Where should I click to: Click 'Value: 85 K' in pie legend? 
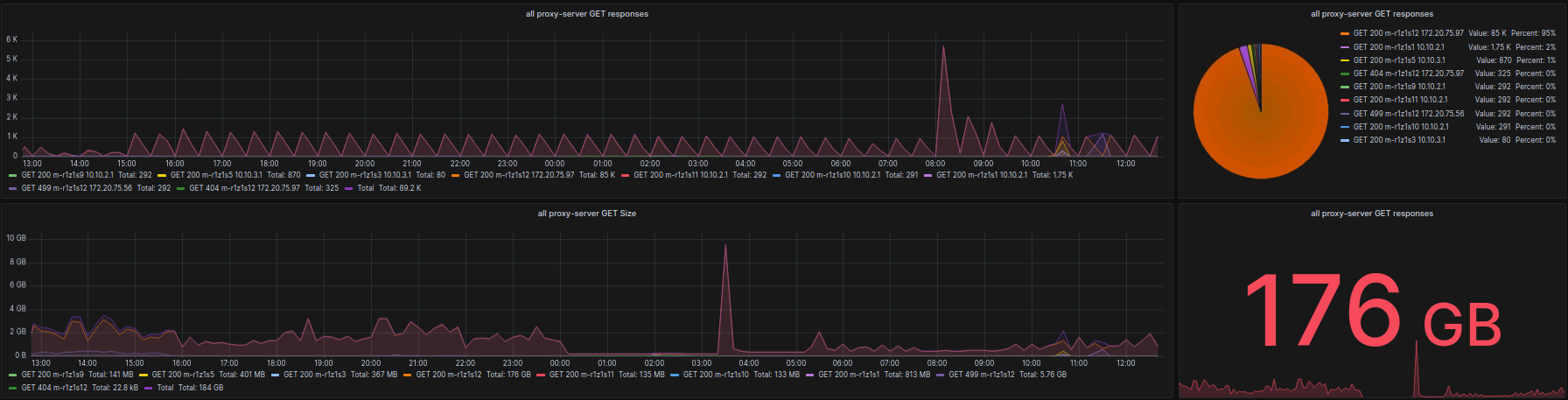point(1487,33)
